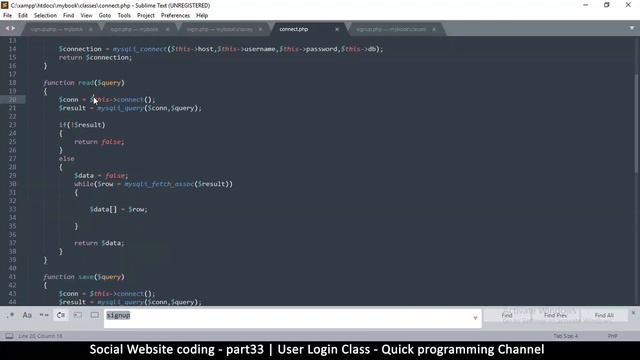Image resolution: width=640 pixels, height=360 pixels.
Task: Toggle regular expression search in find bar
Action: click(x=10, y=315)
